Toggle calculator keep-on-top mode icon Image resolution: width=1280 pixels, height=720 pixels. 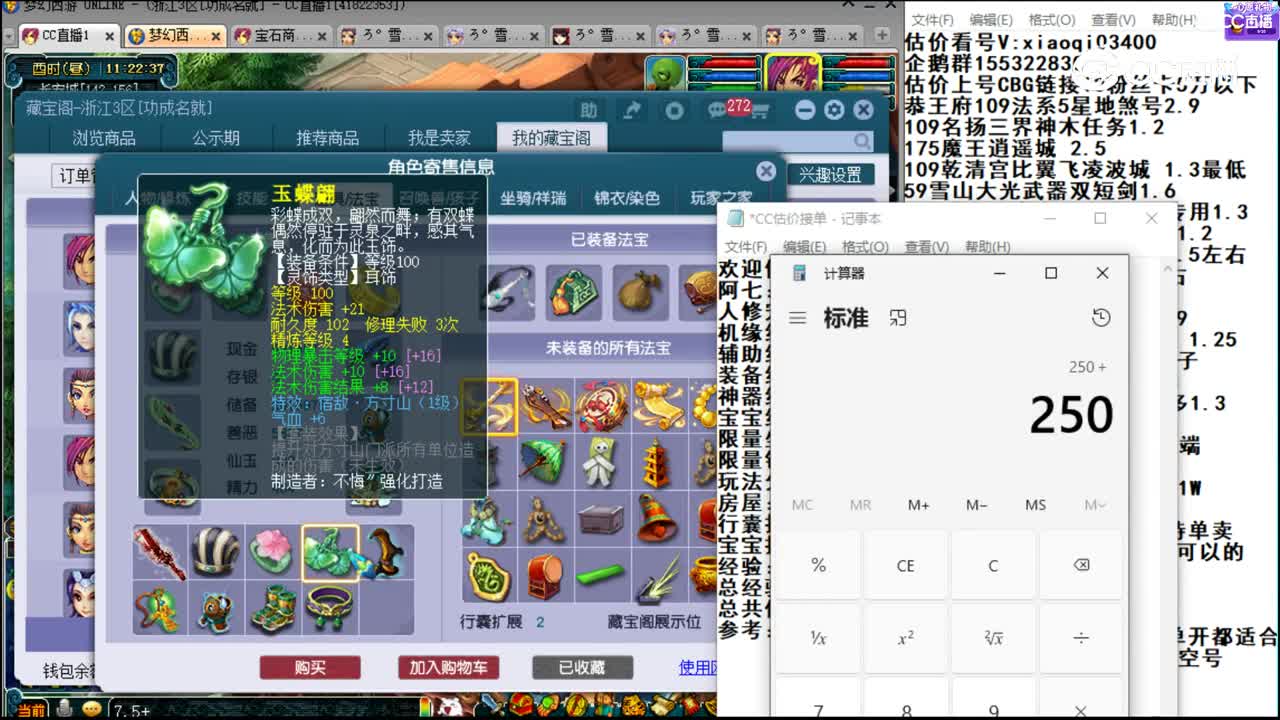898,318
